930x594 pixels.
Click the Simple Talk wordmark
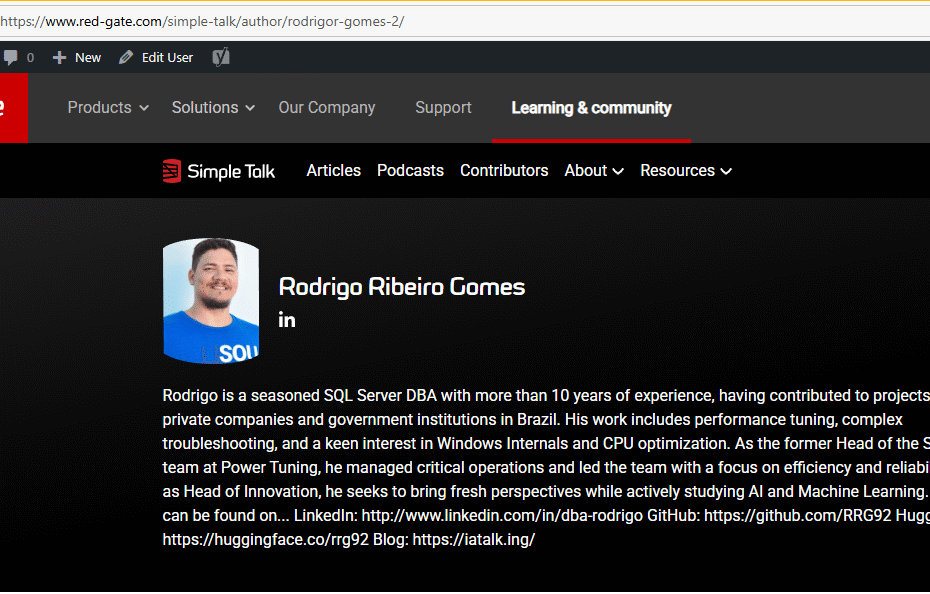[x=231, y=171]
